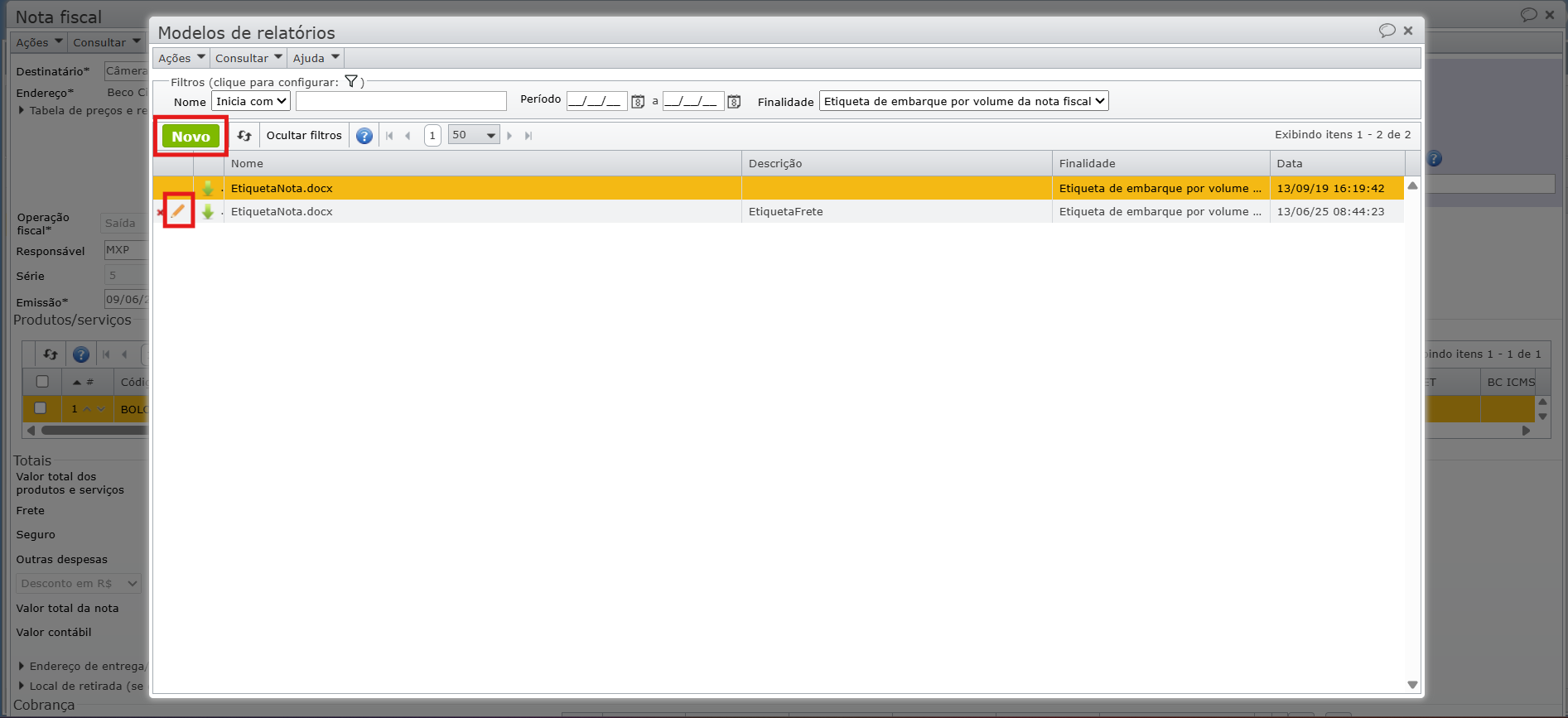Image resolution: width=1568 pixels, height=718 pixels.
Task: Click the page number field showing 1
Action: click(432, 135)
